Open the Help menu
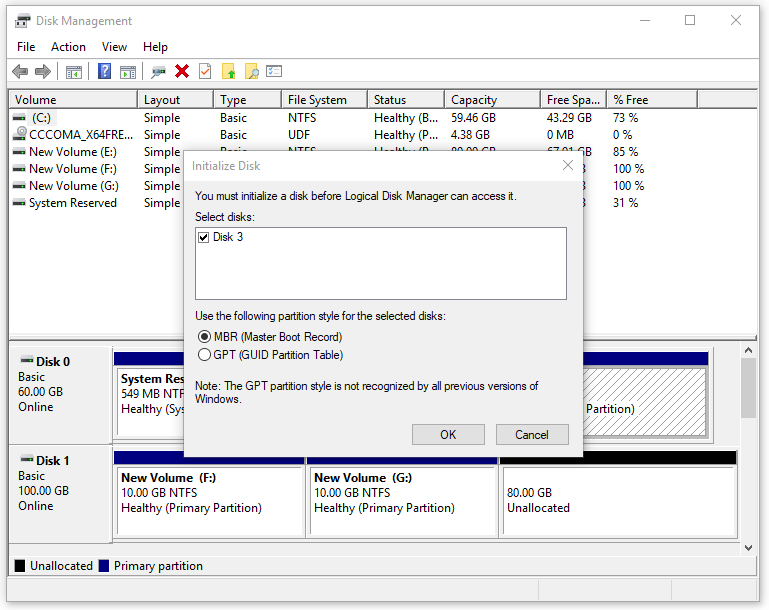769x610 pixels. click(155, 47)
